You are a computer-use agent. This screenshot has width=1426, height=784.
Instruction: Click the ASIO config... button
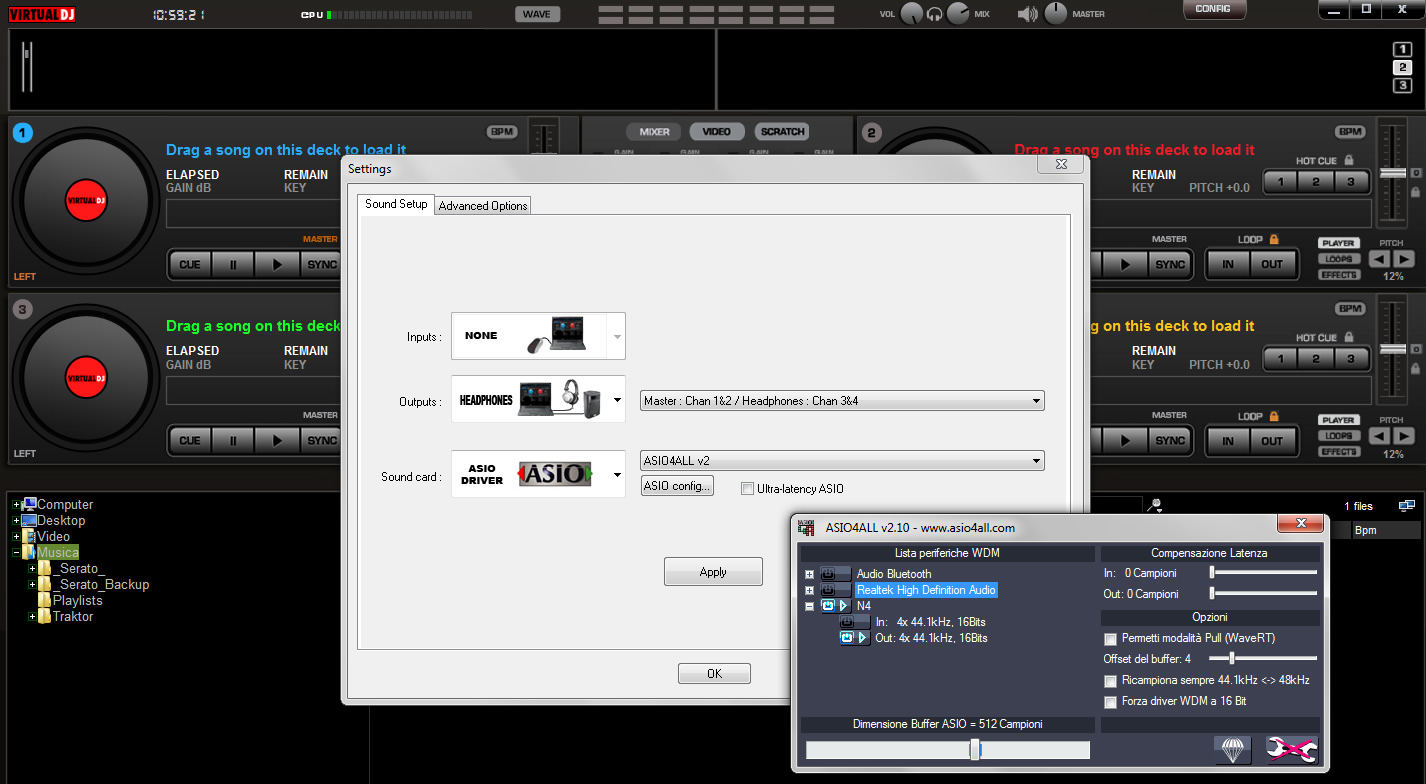click(677, 486)
